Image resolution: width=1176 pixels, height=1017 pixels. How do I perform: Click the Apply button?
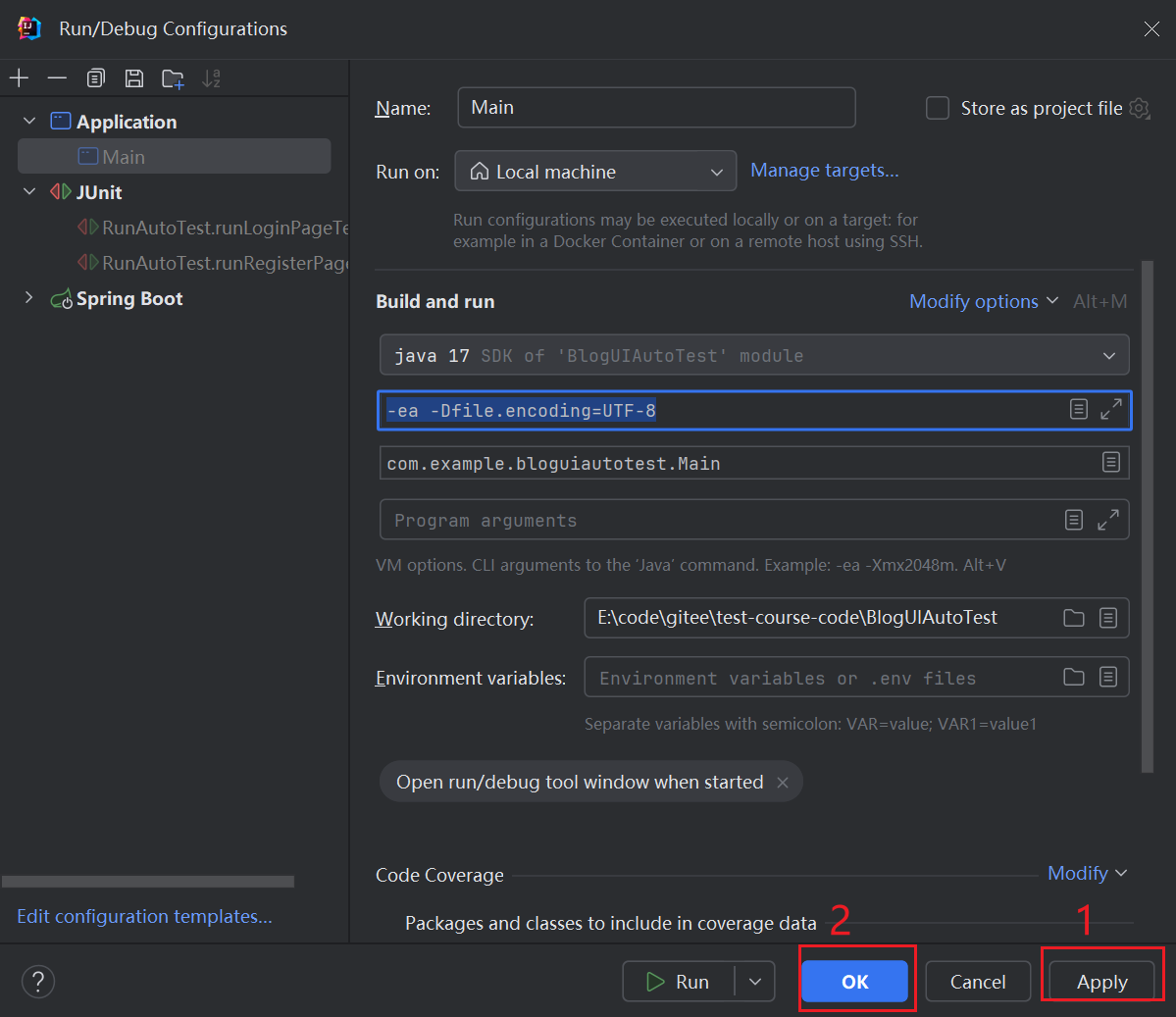click(x=1101, y=982)
